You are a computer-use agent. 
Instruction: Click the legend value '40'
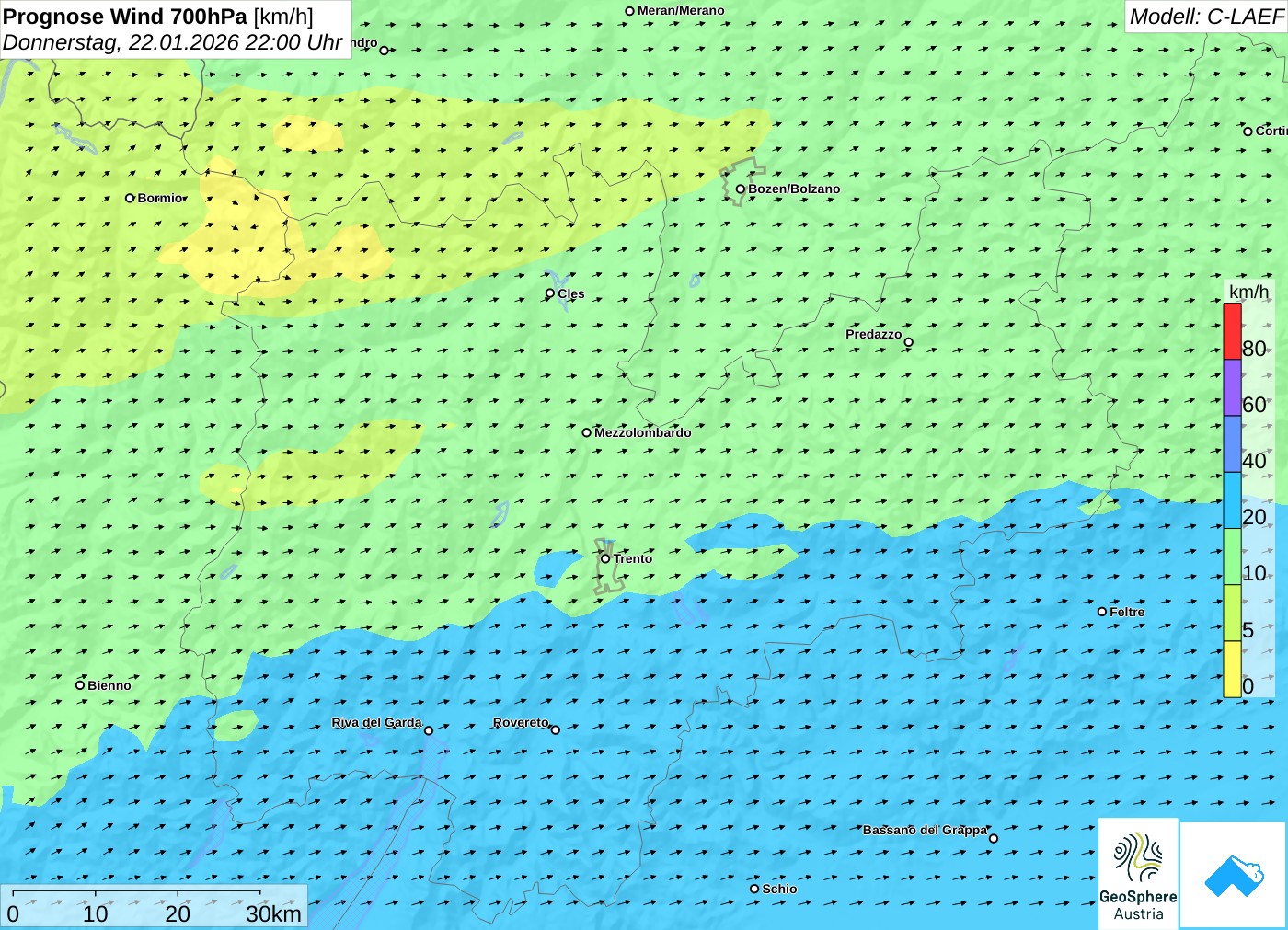coord(1254,461)
